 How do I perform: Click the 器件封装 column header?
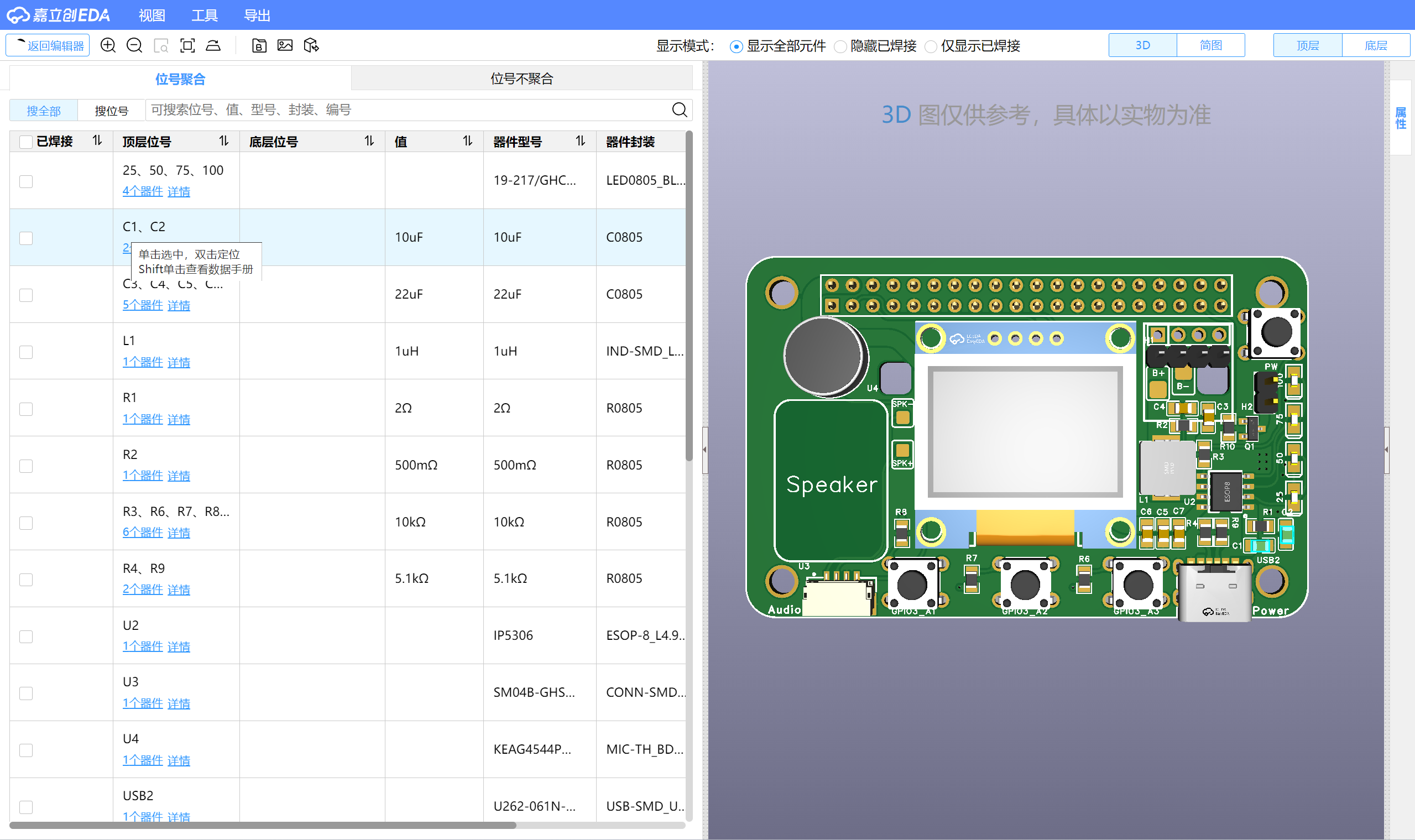pos(641,142)
